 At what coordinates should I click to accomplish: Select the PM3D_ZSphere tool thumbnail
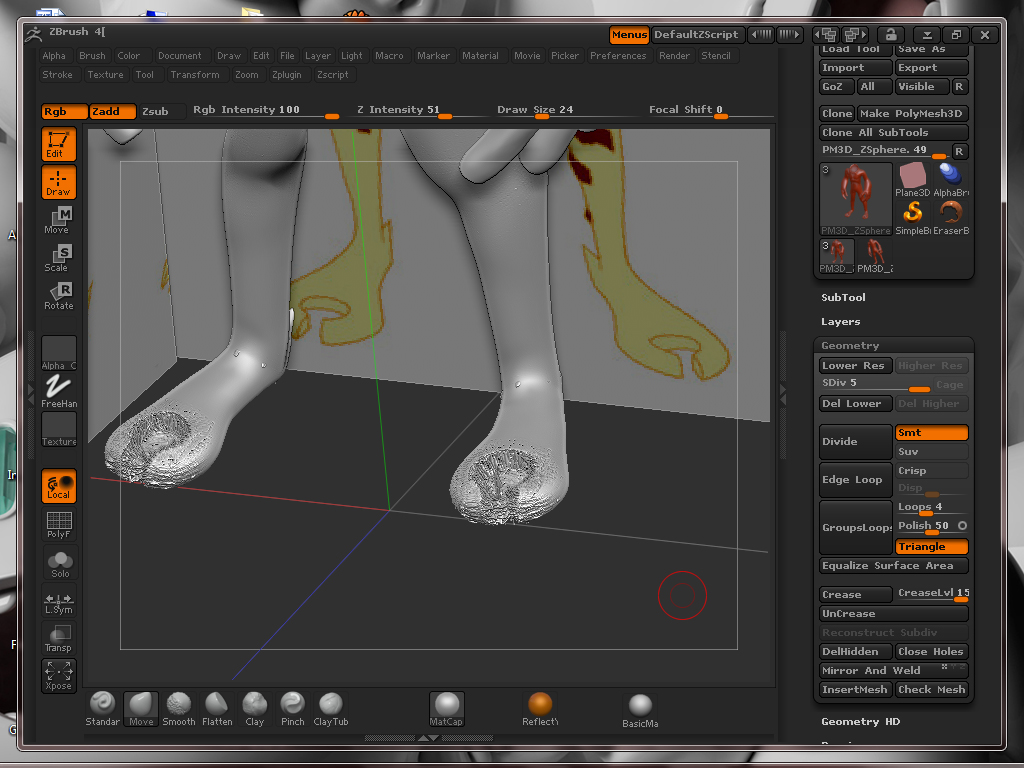855,197
